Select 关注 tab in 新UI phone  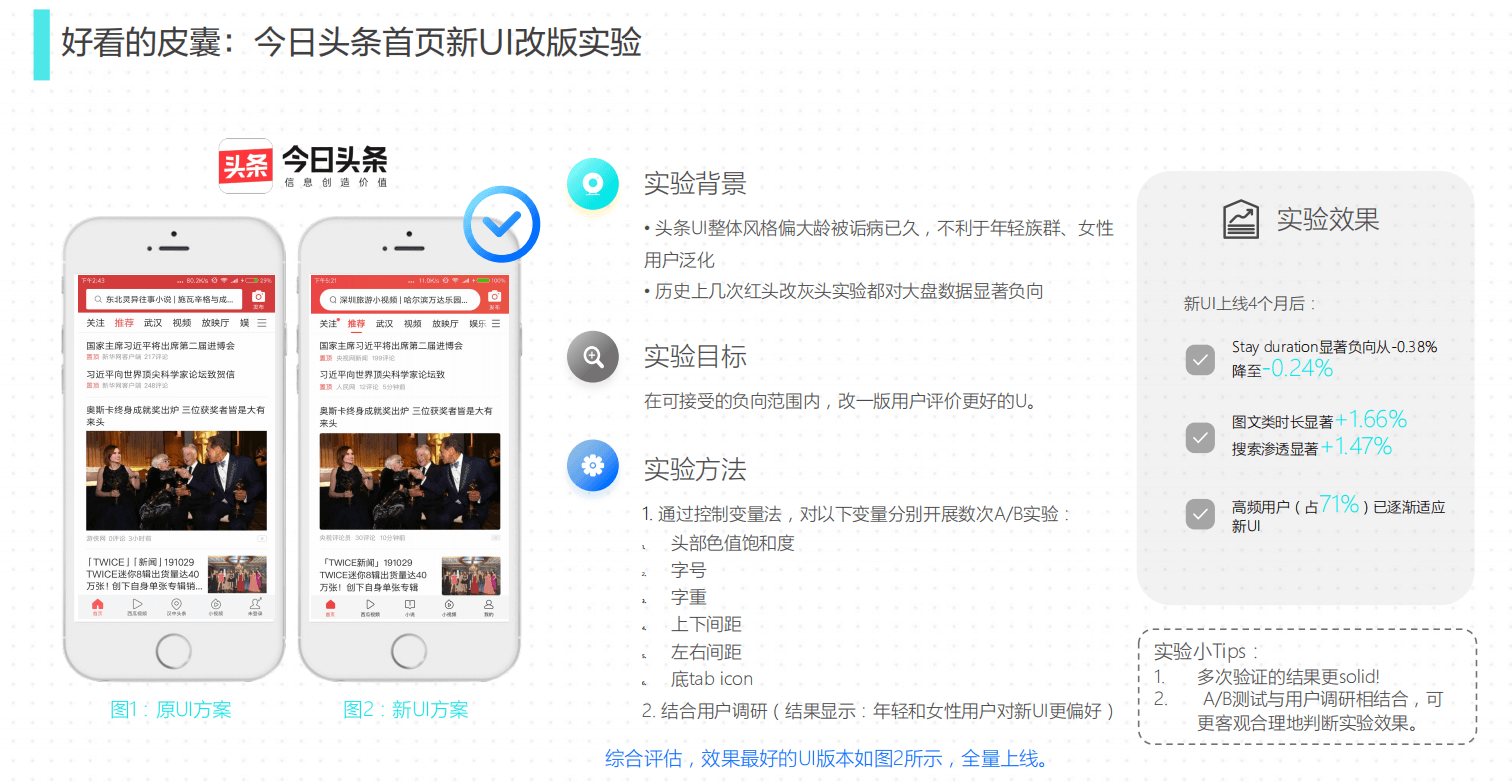click(x=329, y=324)
